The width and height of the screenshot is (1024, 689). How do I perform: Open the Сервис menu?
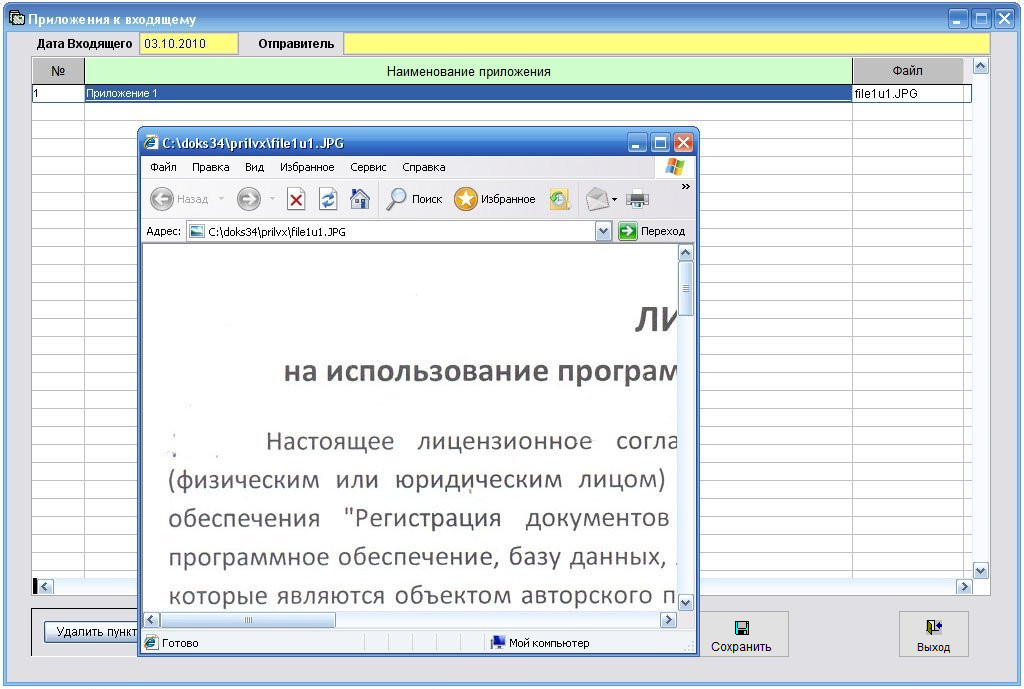[368, 167]
